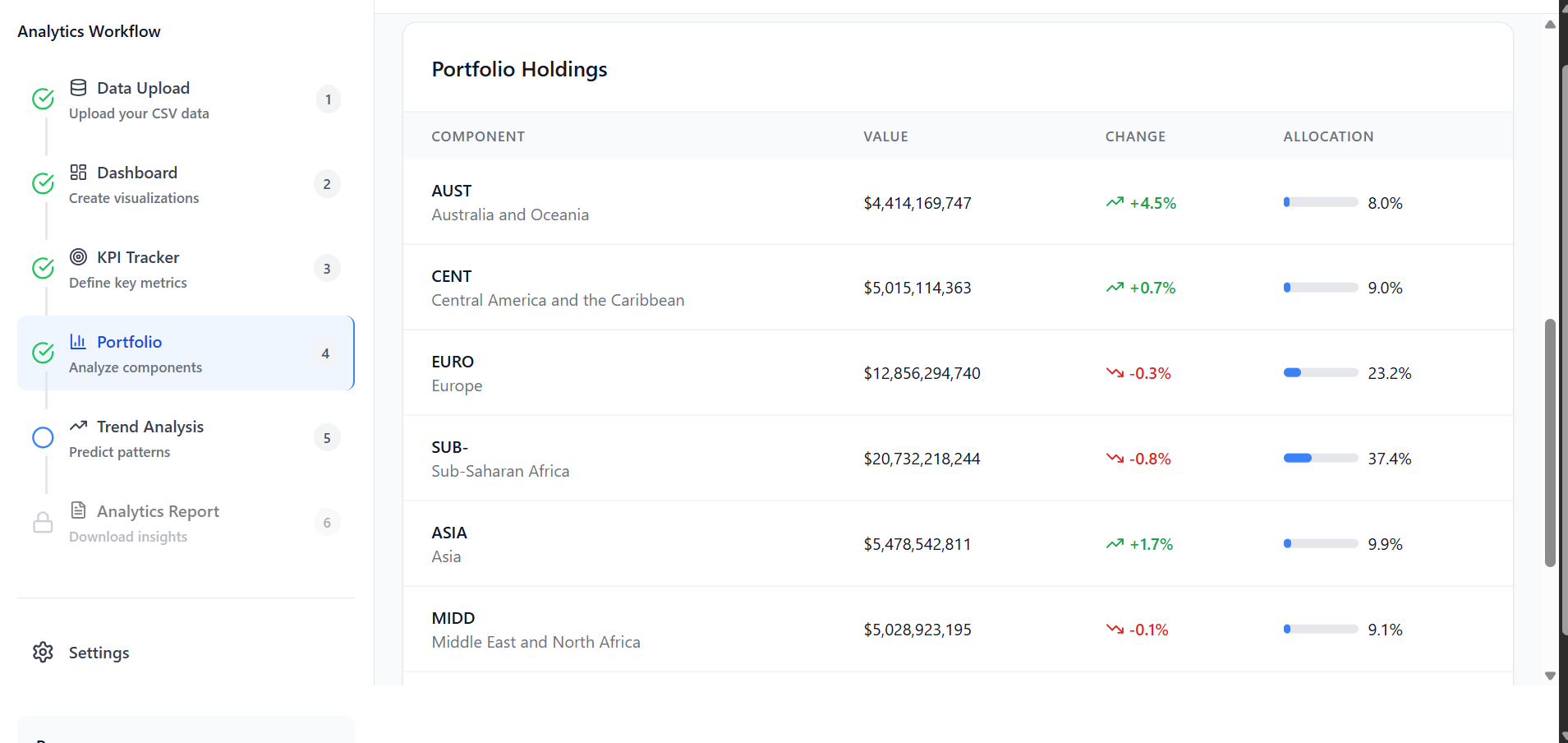Click the green checkmark next to Data Upload
1568x743 pixels.
point(43,99)
